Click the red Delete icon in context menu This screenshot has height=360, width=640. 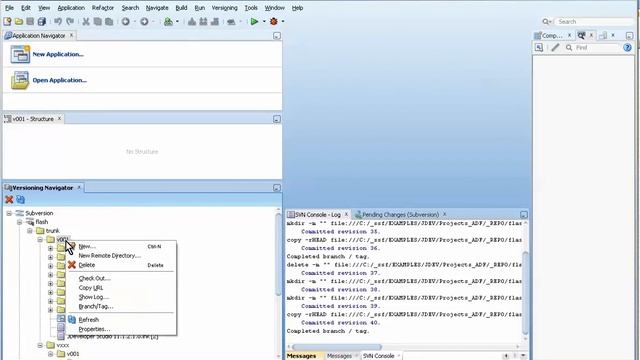[72, 265]
